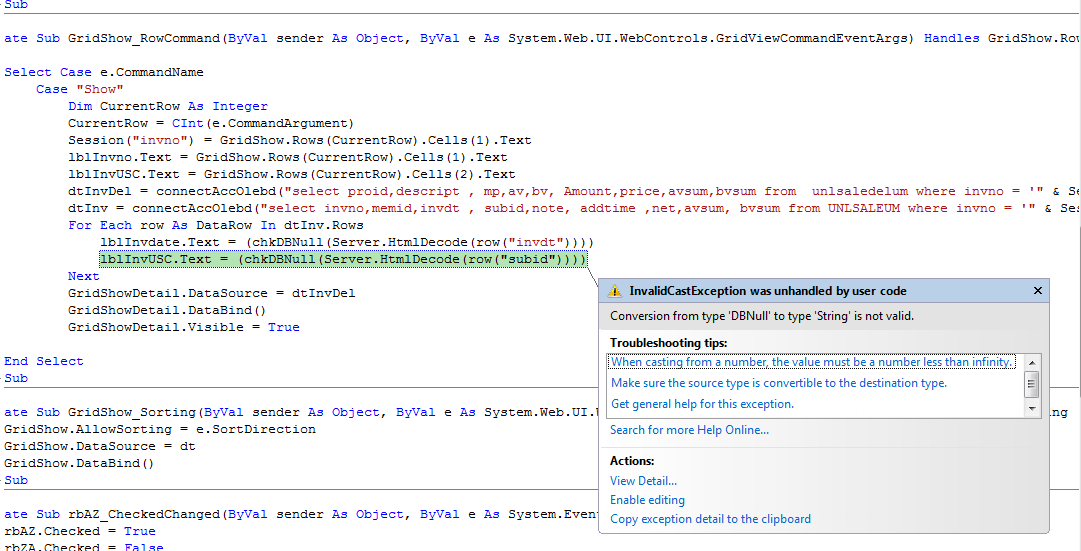Click 'Get general help for this exception'
Viewport: 1081px width, 551px height.
(703, 404)
